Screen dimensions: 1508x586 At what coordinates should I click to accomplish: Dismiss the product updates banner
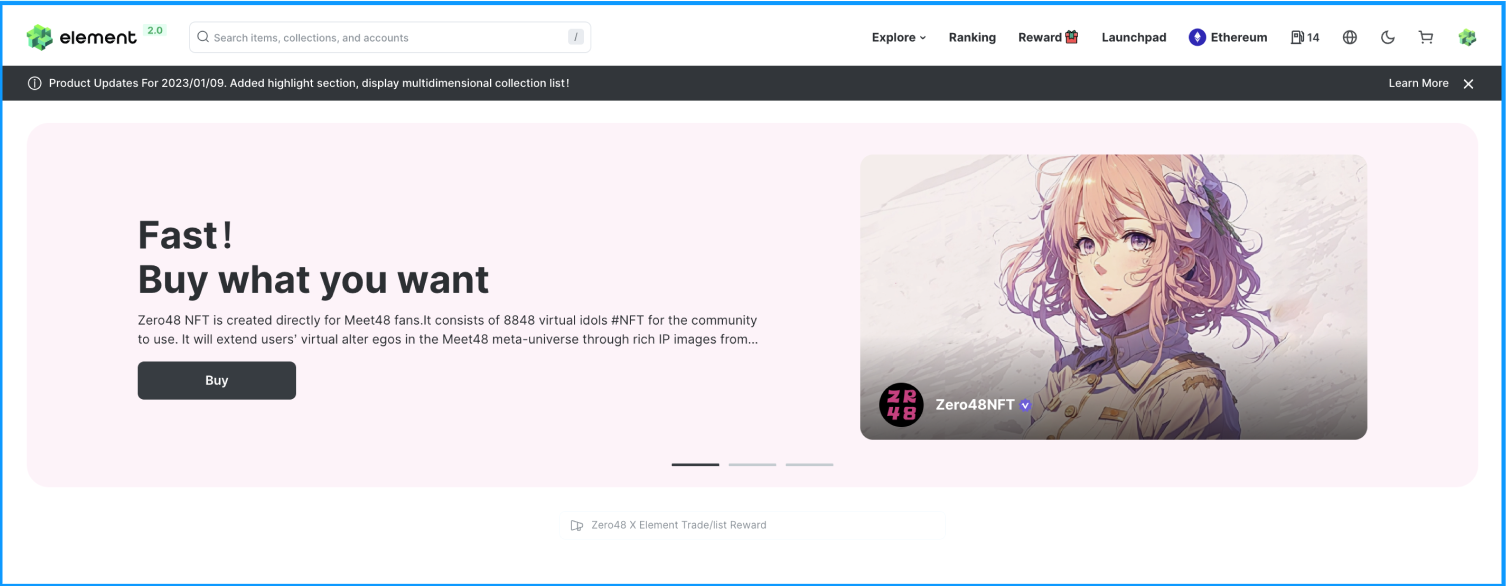[x=1468, y=84]
